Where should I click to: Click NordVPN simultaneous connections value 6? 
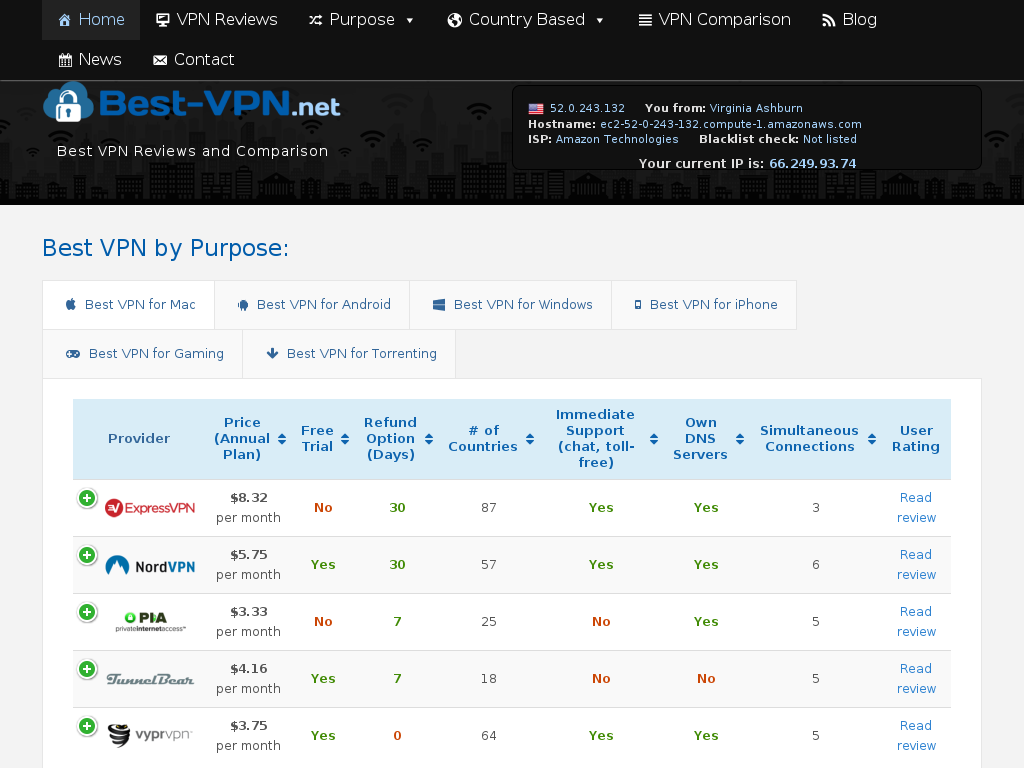[816, 565]
